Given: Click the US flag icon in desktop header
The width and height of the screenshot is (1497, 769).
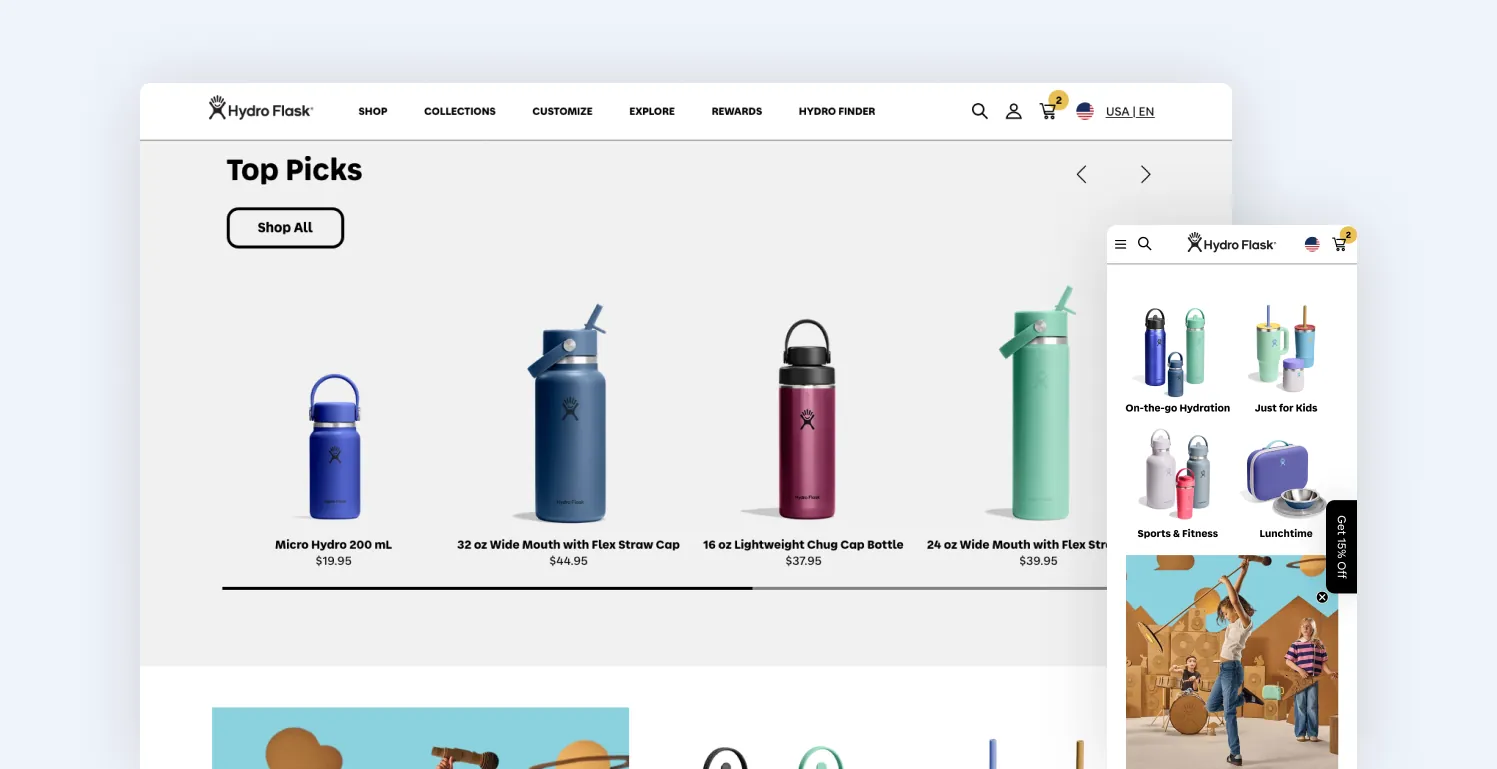Looking at the screenshot, I should click(x=1085, y=111).
